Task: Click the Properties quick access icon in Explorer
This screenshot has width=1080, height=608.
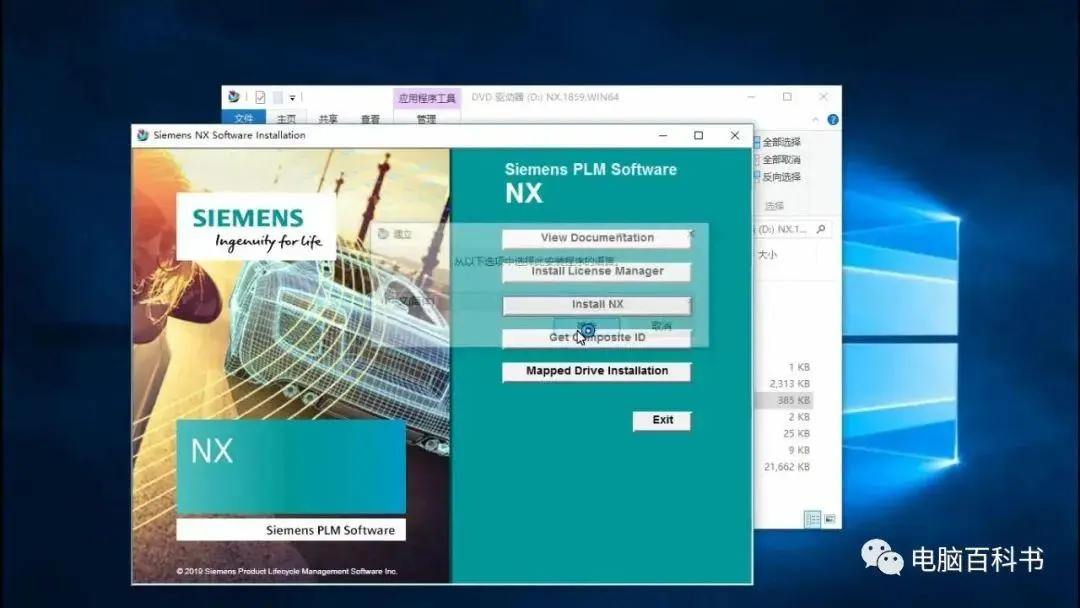Action: pos(260,97)
